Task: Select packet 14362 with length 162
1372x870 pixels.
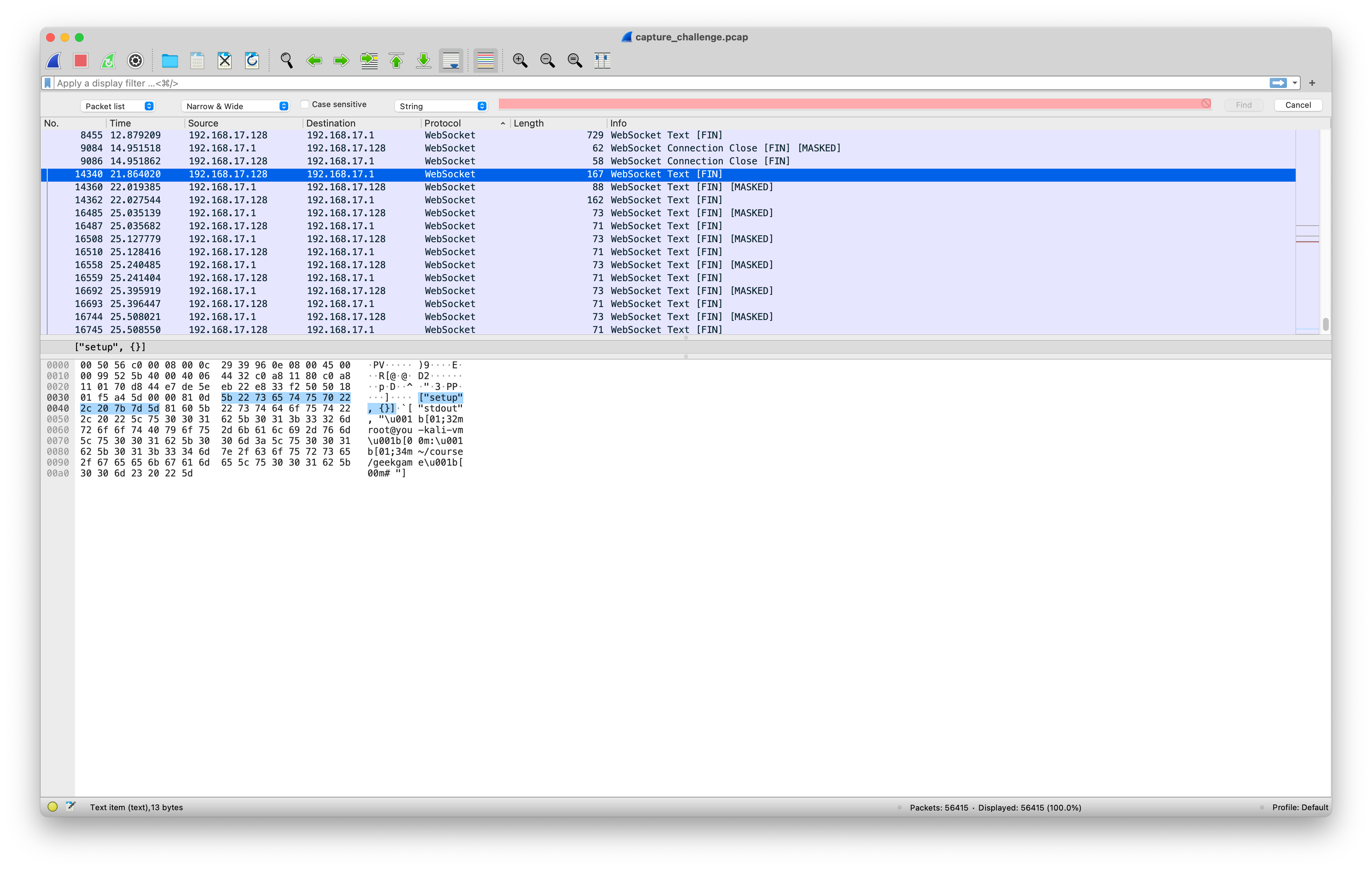Action: [668, 200]
